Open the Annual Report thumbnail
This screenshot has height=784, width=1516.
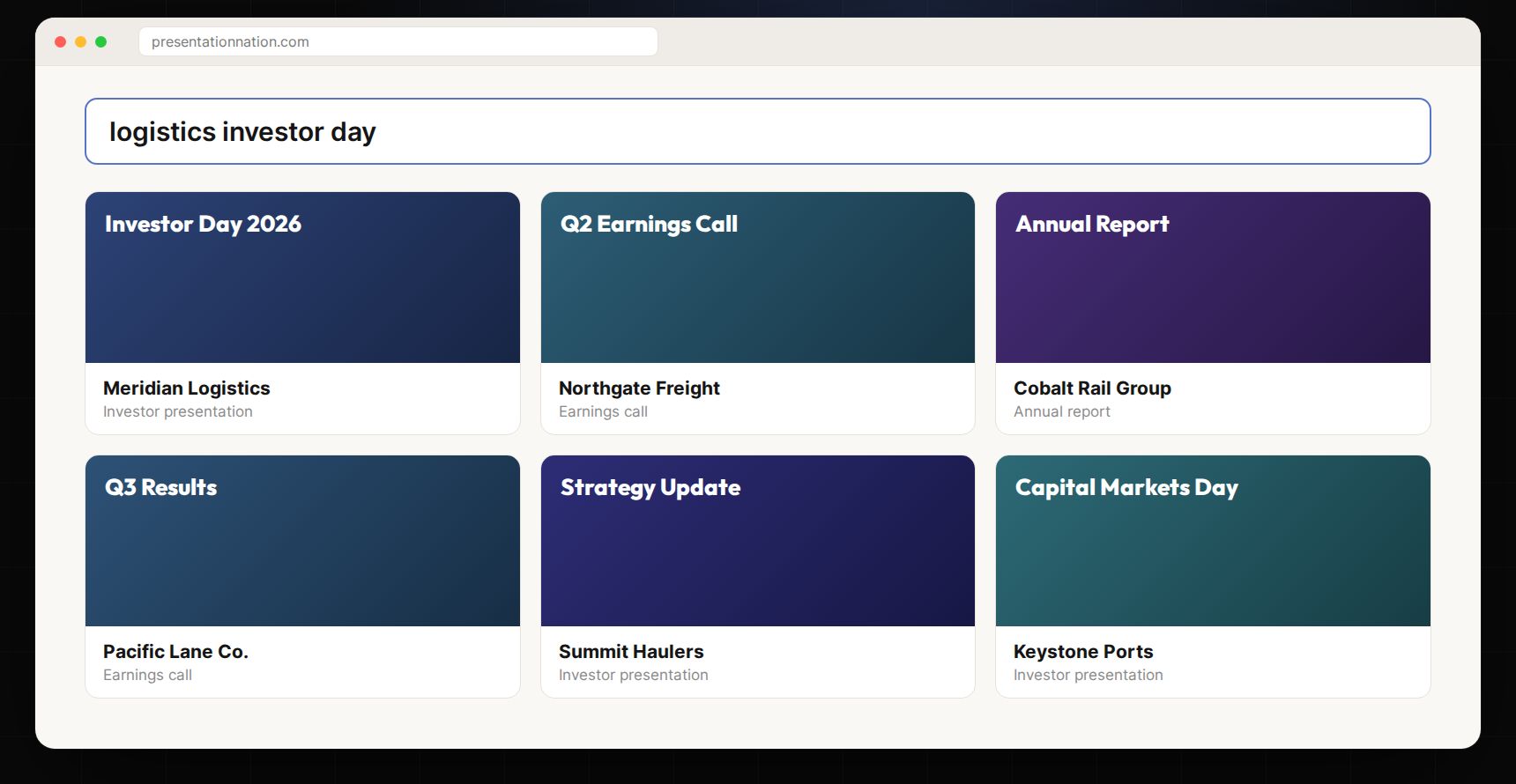click(1213, 277)
